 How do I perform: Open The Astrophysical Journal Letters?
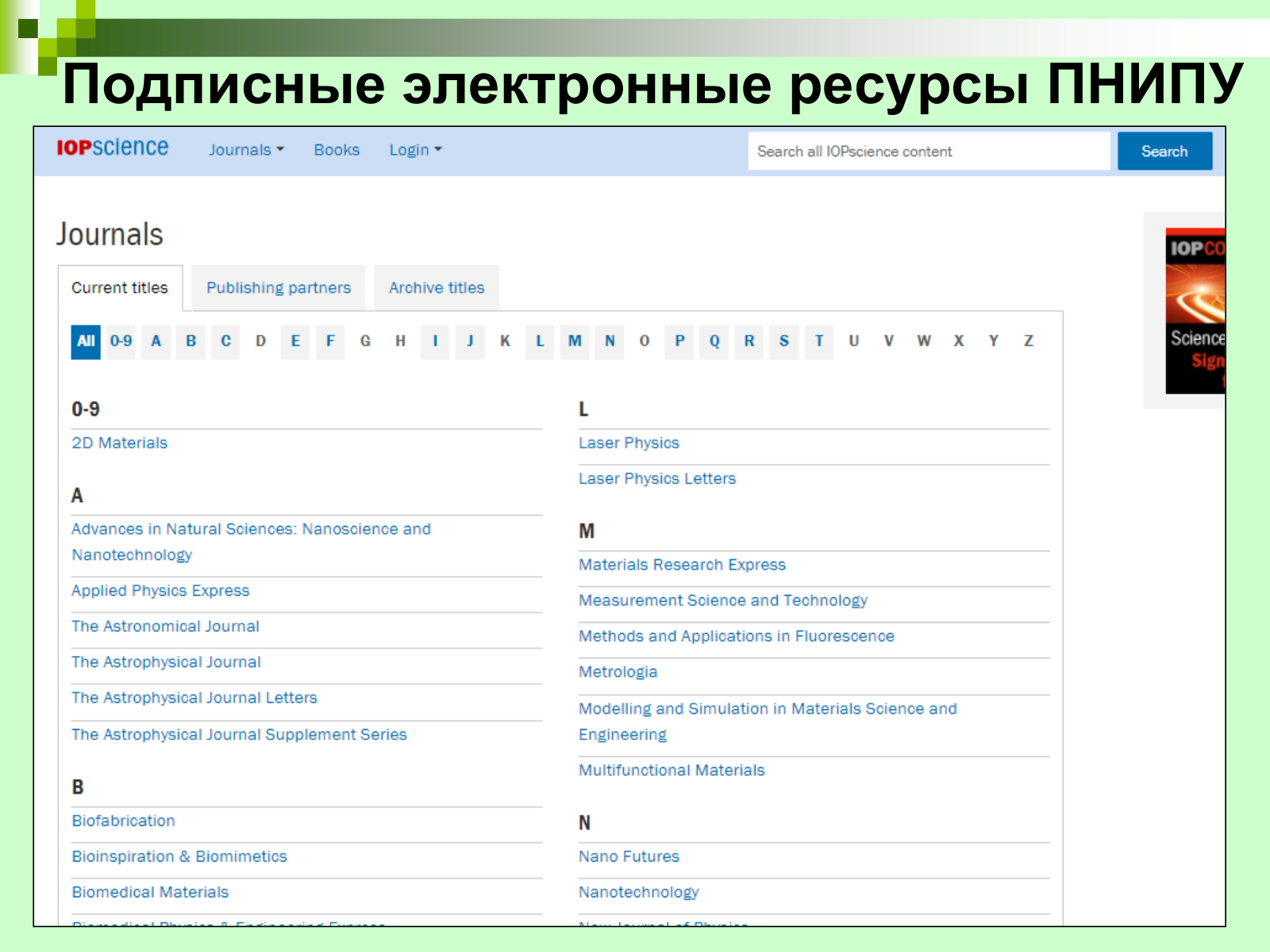click(194, 698)
